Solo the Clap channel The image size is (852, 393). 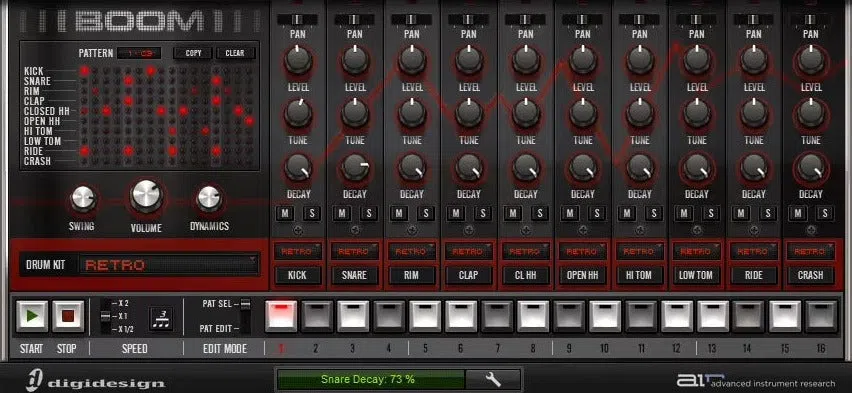pos(483,214)
